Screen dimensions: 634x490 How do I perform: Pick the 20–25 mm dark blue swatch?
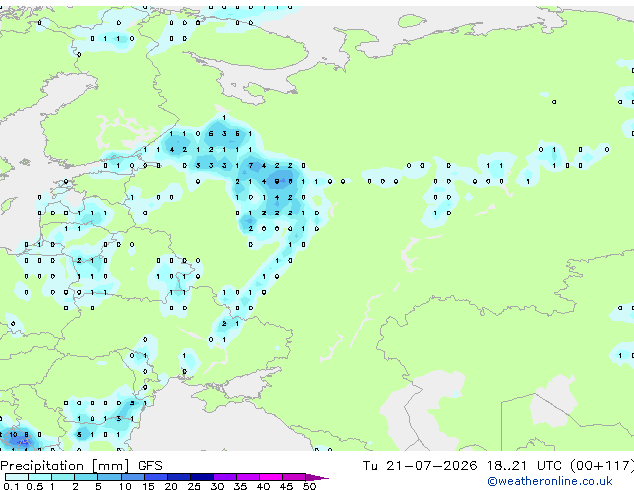tap(179, 477)
